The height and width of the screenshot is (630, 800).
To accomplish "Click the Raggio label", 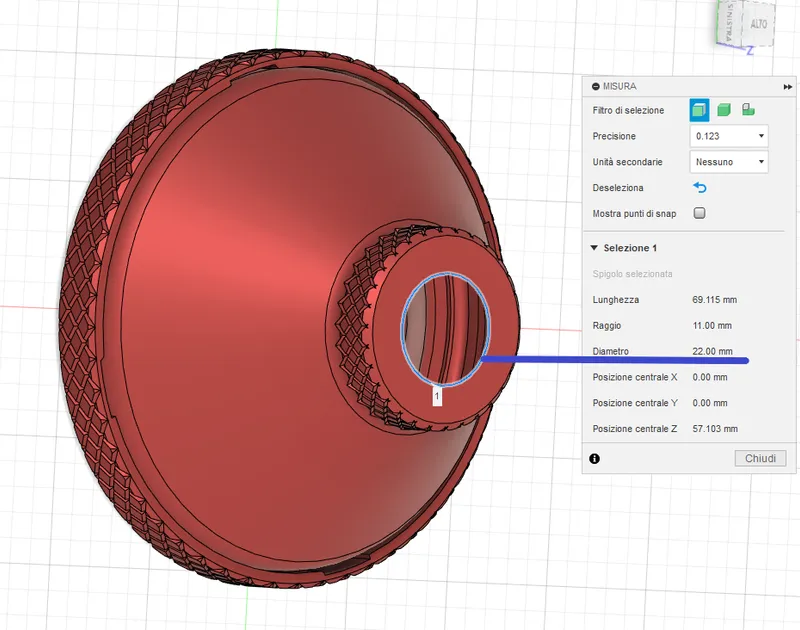I will (607, 325).
